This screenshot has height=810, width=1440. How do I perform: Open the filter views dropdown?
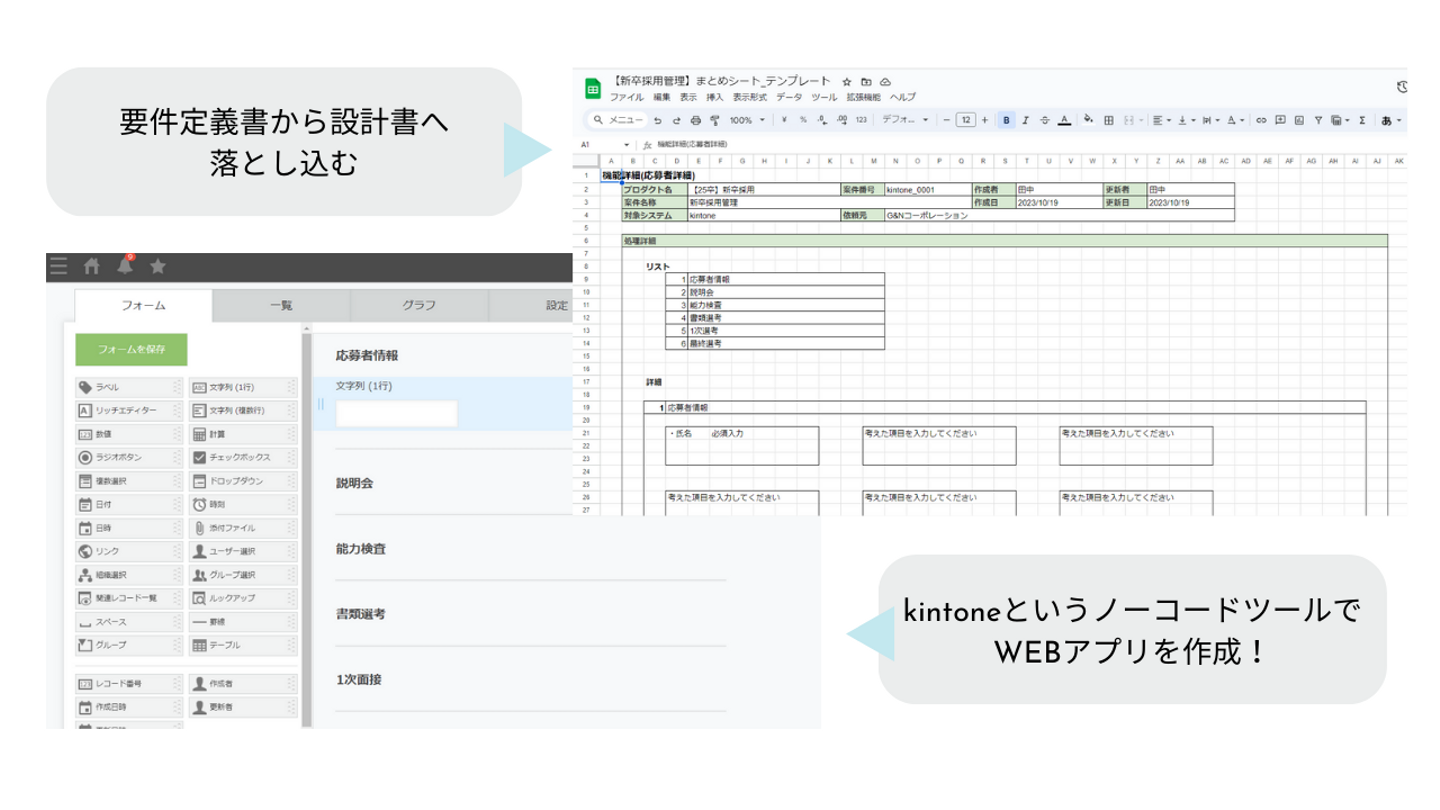click(x=1340, y=120)
